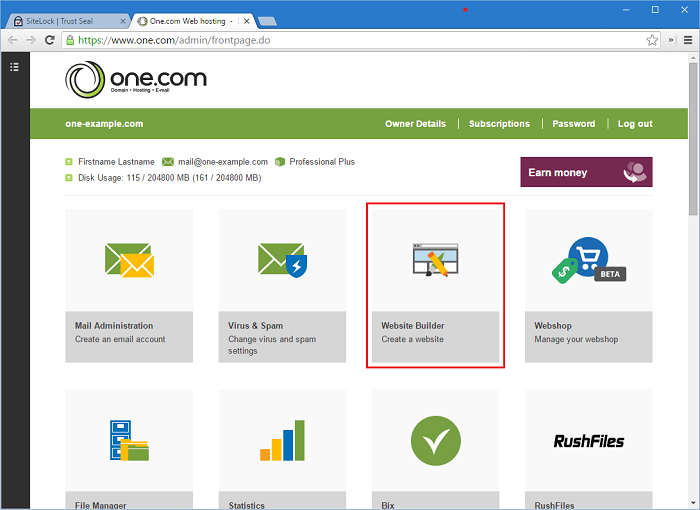Open the Bix checkmark icon
This screenshot has width=700, height=510.
[435, 440]
